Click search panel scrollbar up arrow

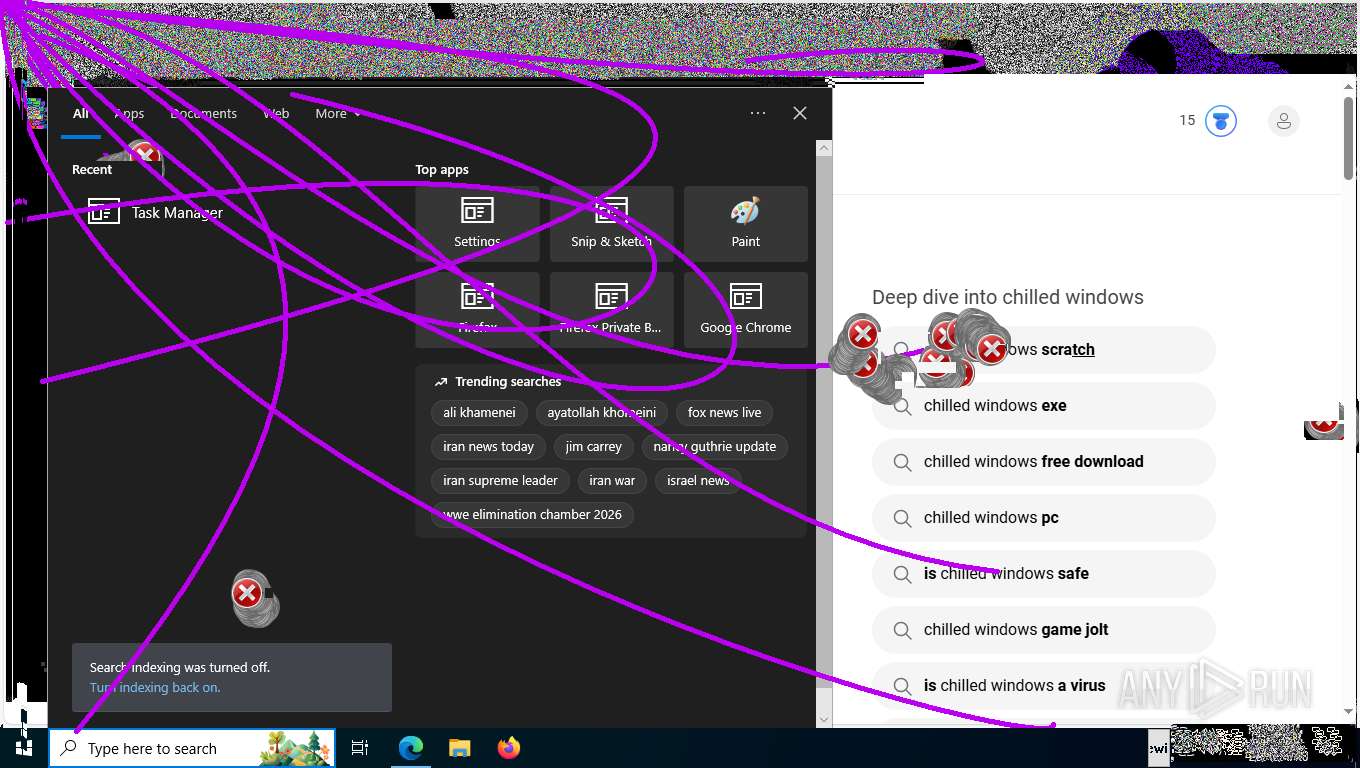pos(824,148)
